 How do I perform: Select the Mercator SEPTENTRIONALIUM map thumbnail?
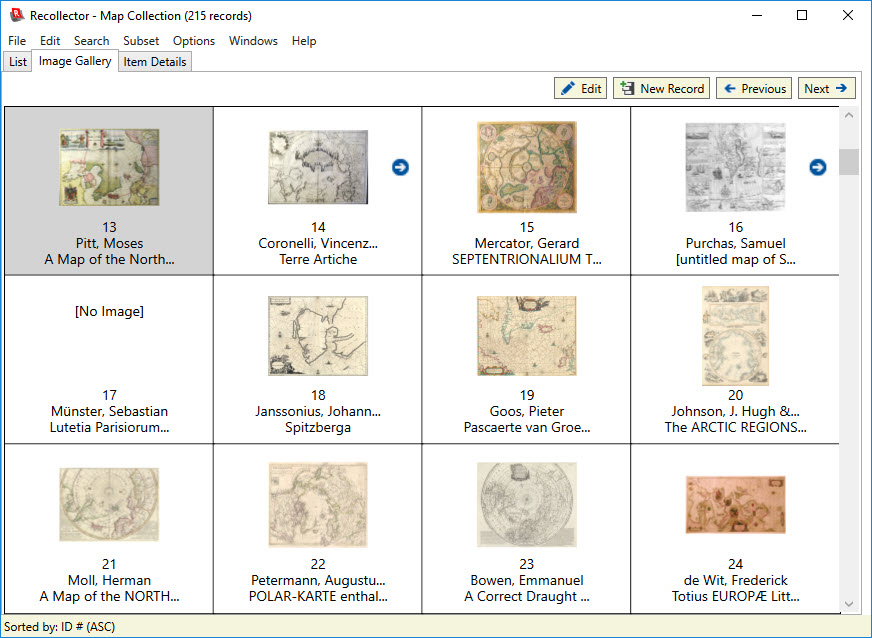coord(527,167)
